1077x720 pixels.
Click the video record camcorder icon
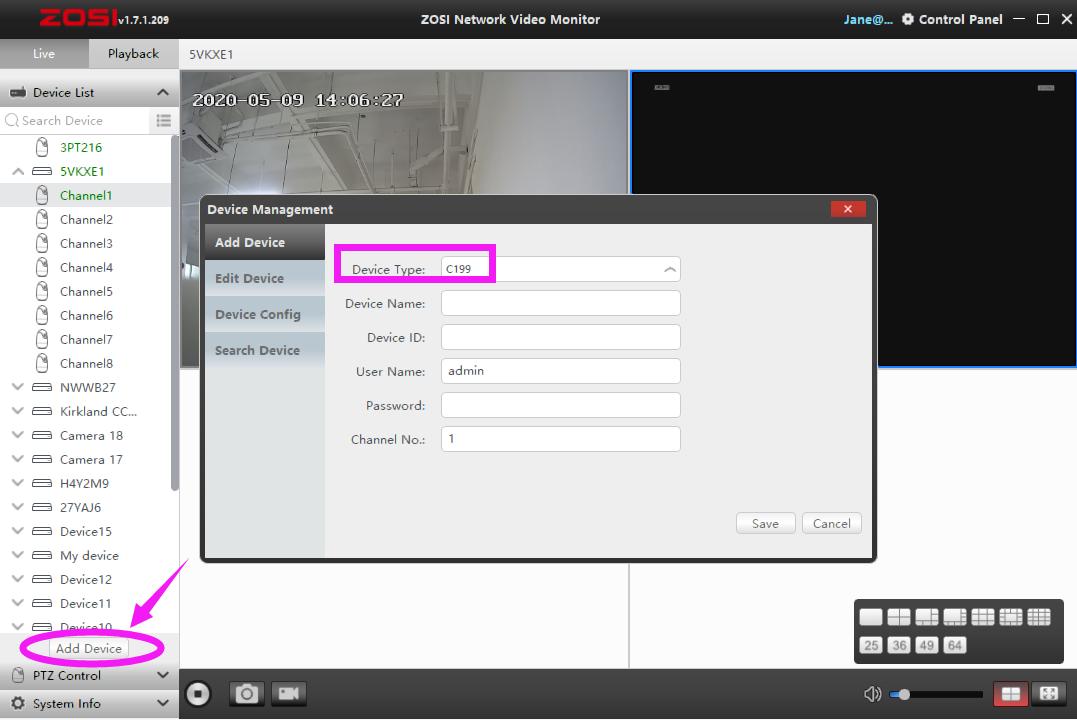pyautogui.click(x=288, y=694)
